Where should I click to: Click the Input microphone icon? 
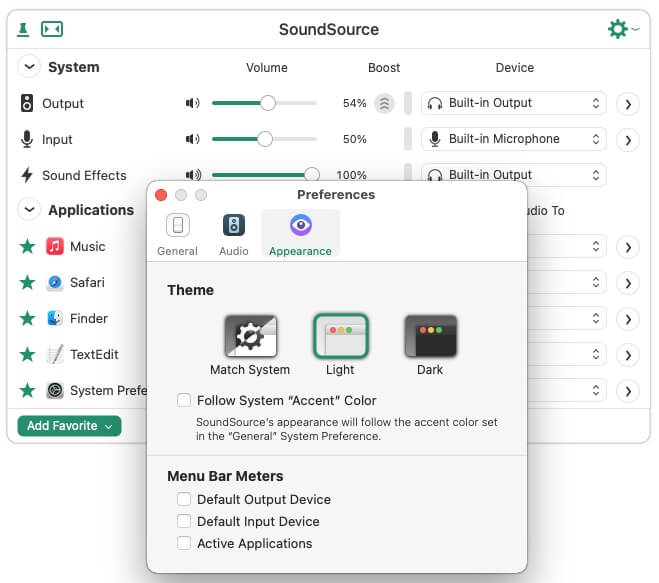(27, 139)
